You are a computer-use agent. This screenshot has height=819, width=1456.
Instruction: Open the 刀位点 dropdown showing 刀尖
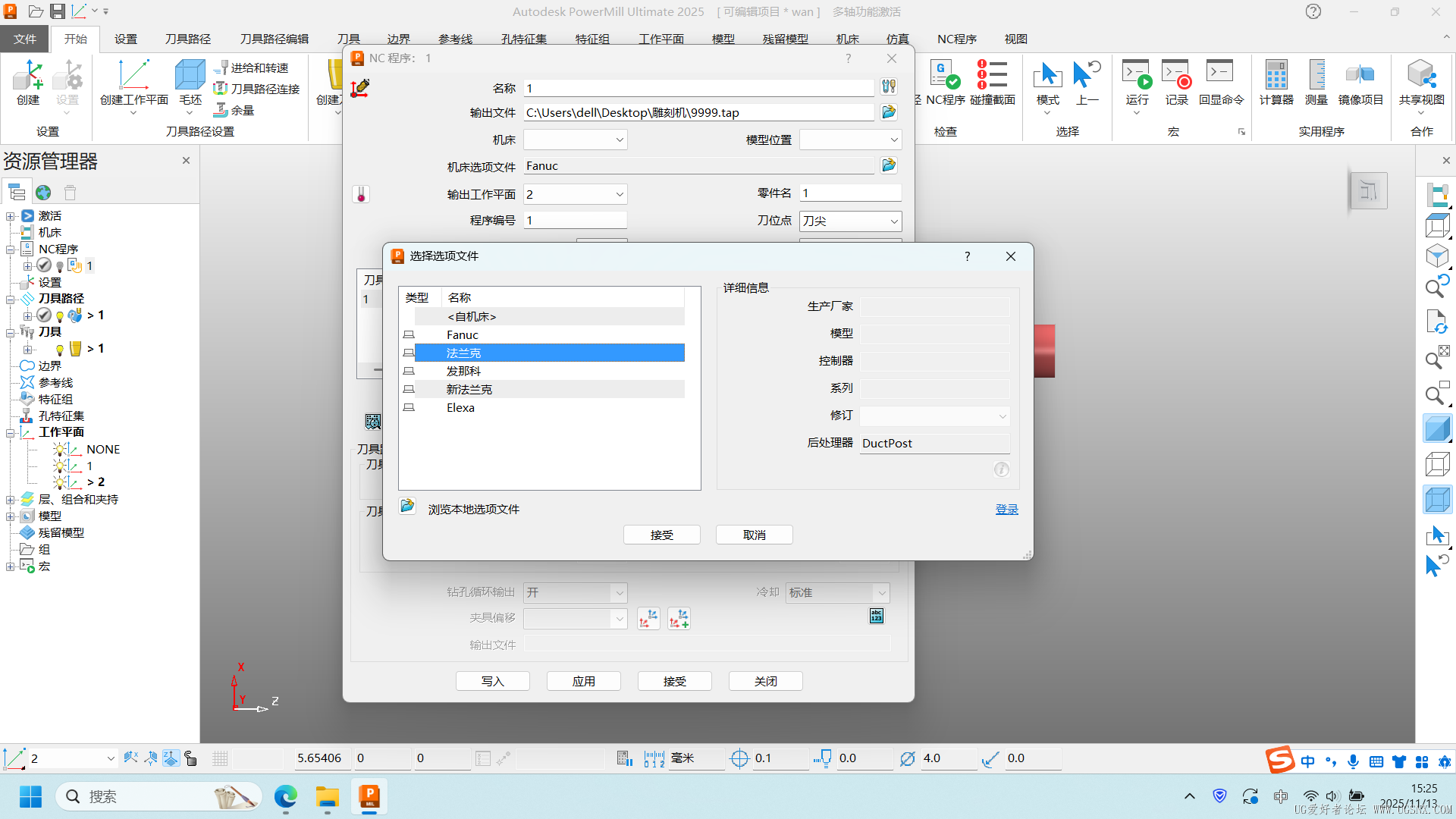tap(896, 221)
